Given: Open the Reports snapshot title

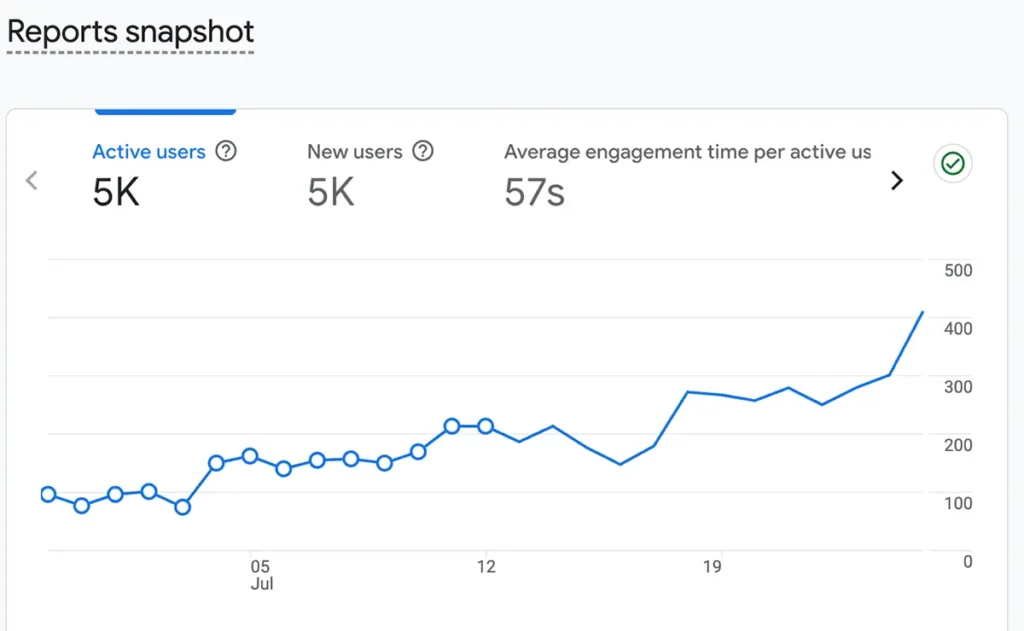Looking at the screenshot, I should click(131, 31).
